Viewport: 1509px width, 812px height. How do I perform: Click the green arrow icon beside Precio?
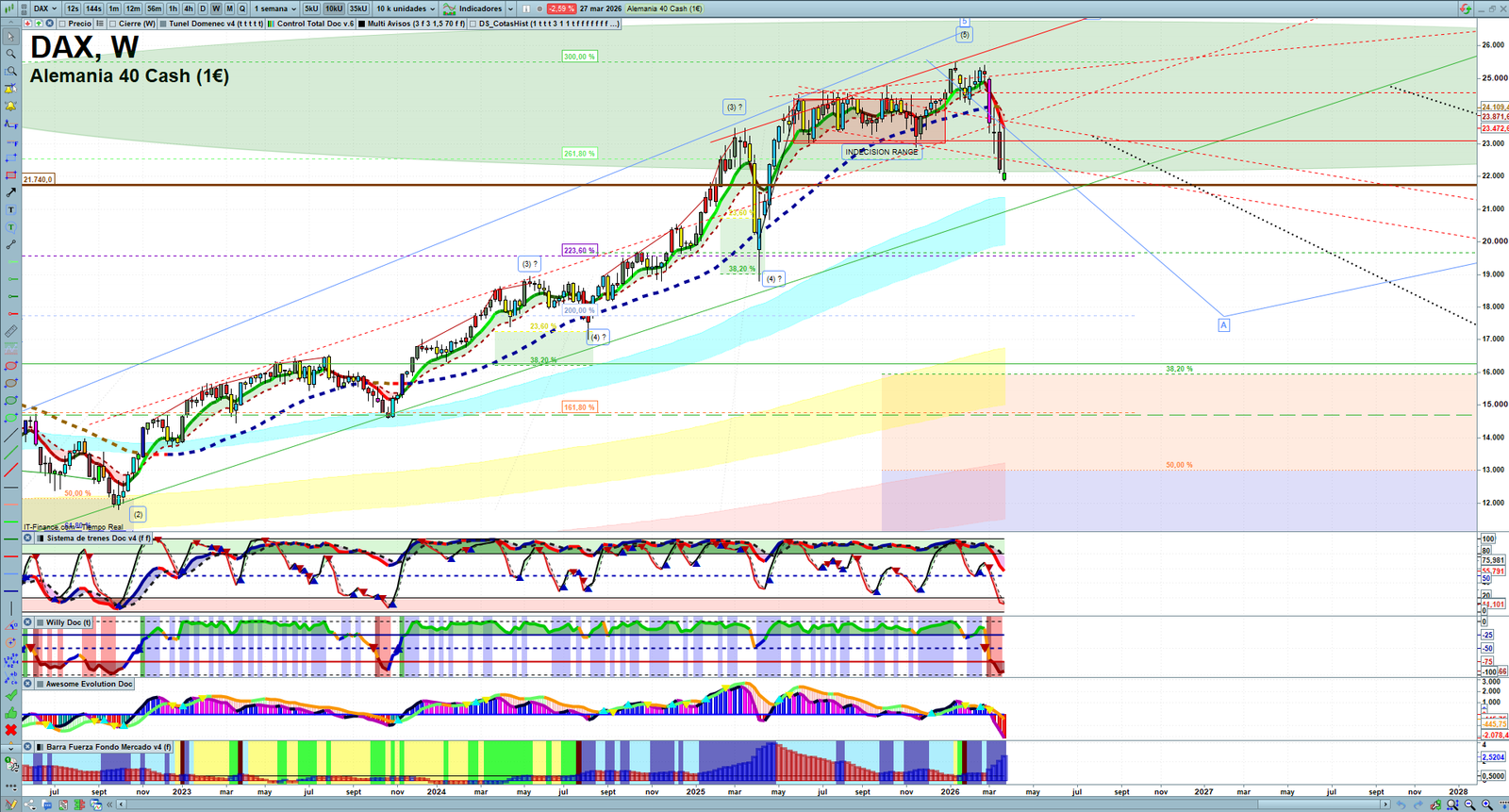click(40, 24)
